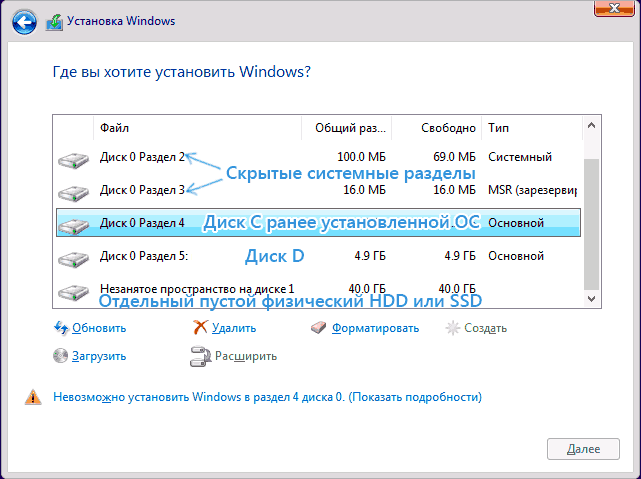Click the yellow warning triangle icon

[x=33, y=397]
